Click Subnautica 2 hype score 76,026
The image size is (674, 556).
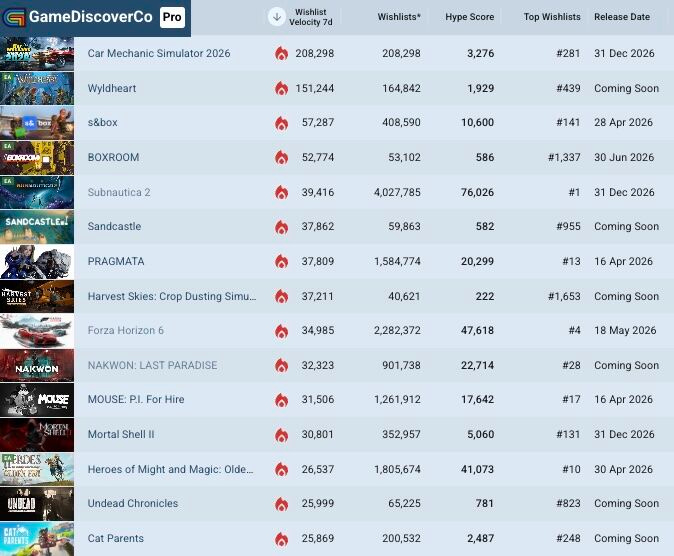tap(478, 192)
